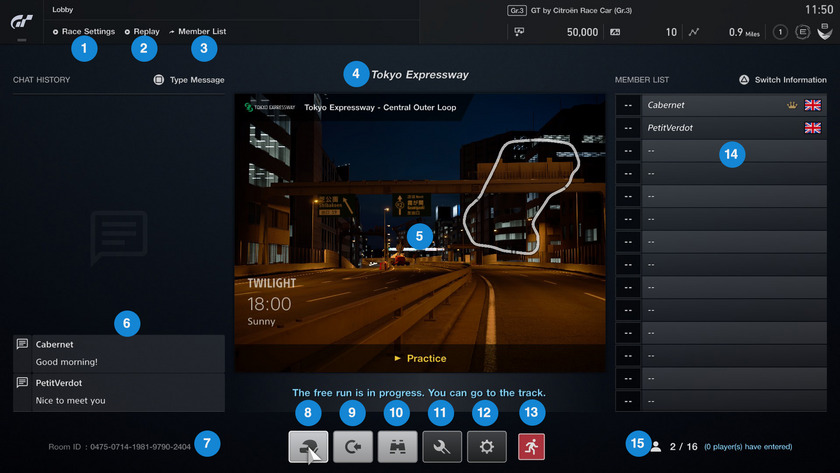Screen dimensions: 840x473
Task: Open spectator mode with binoculars icon
Action: [397, 447]
